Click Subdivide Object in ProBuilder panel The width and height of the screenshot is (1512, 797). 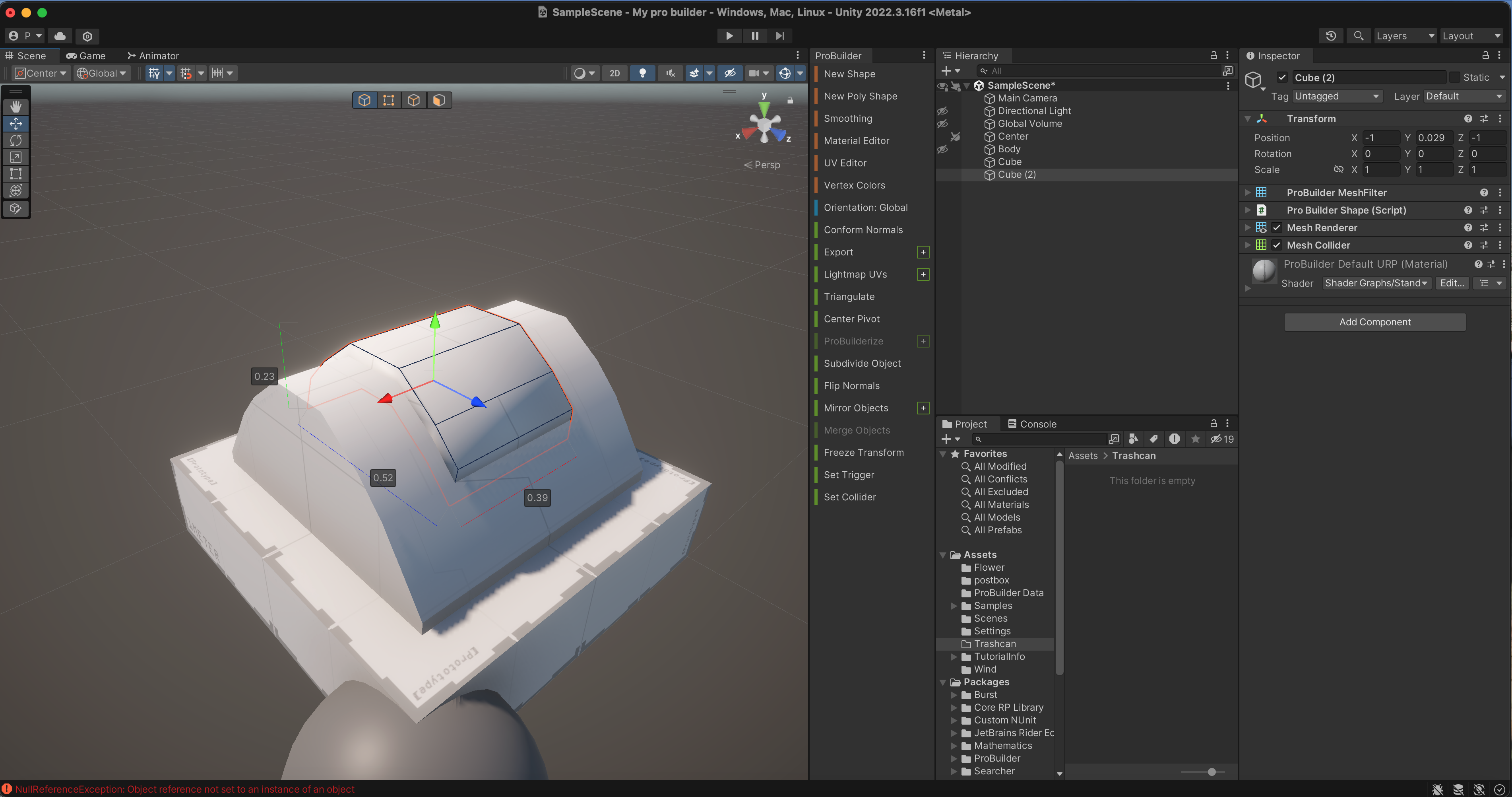(862, 364)
